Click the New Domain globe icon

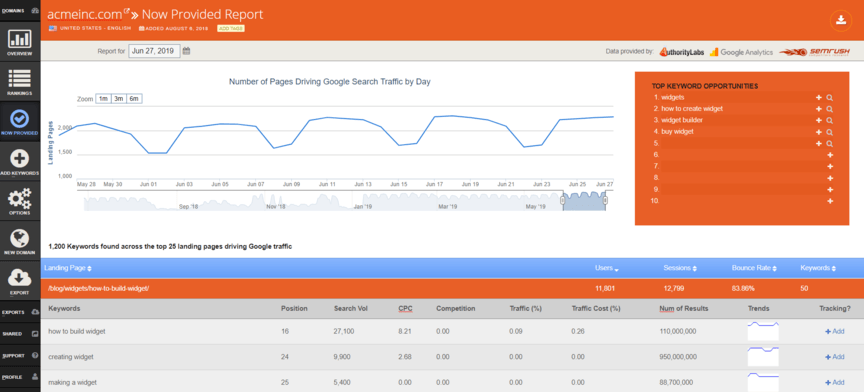pyautogui.click(x=20, y=238)
